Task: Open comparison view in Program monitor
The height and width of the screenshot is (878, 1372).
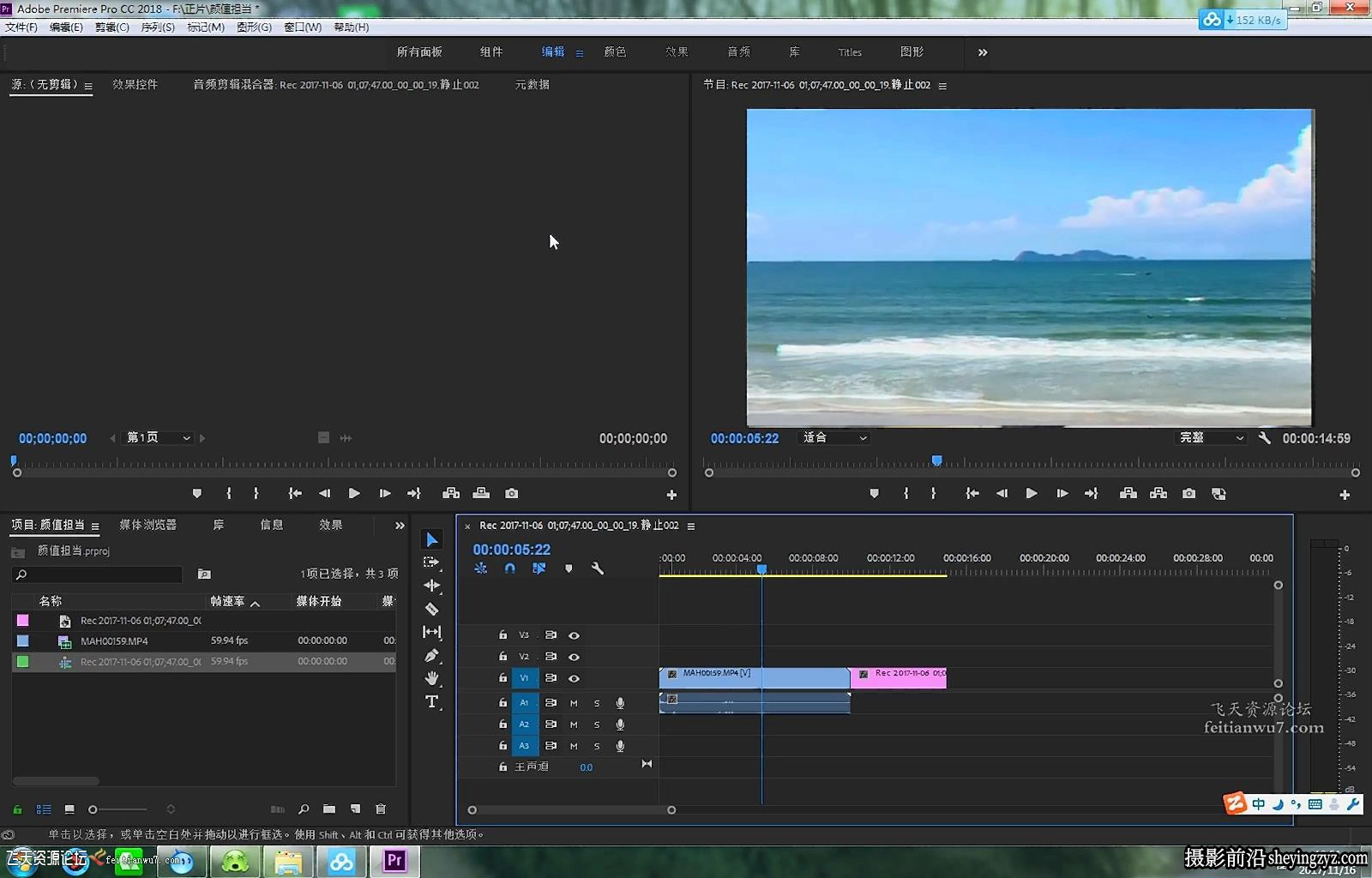Action: (1219, 494)
